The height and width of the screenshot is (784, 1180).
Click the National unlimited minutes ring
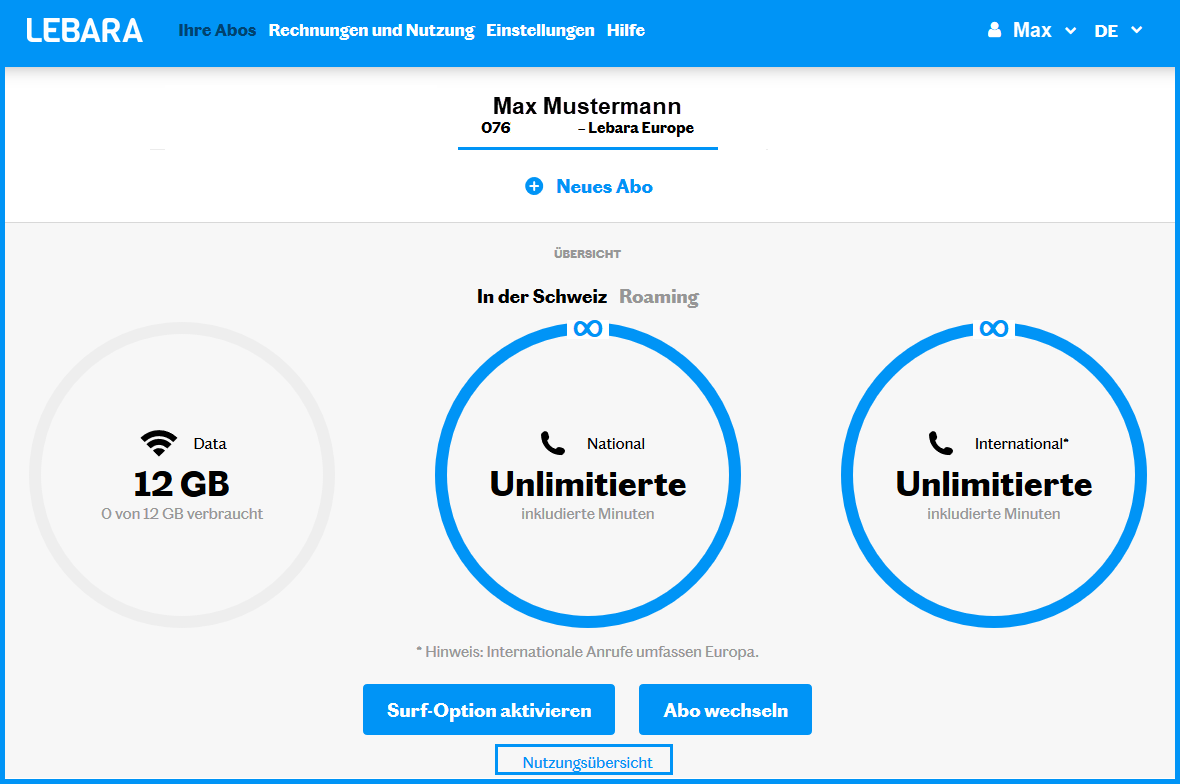click(588, 475)
